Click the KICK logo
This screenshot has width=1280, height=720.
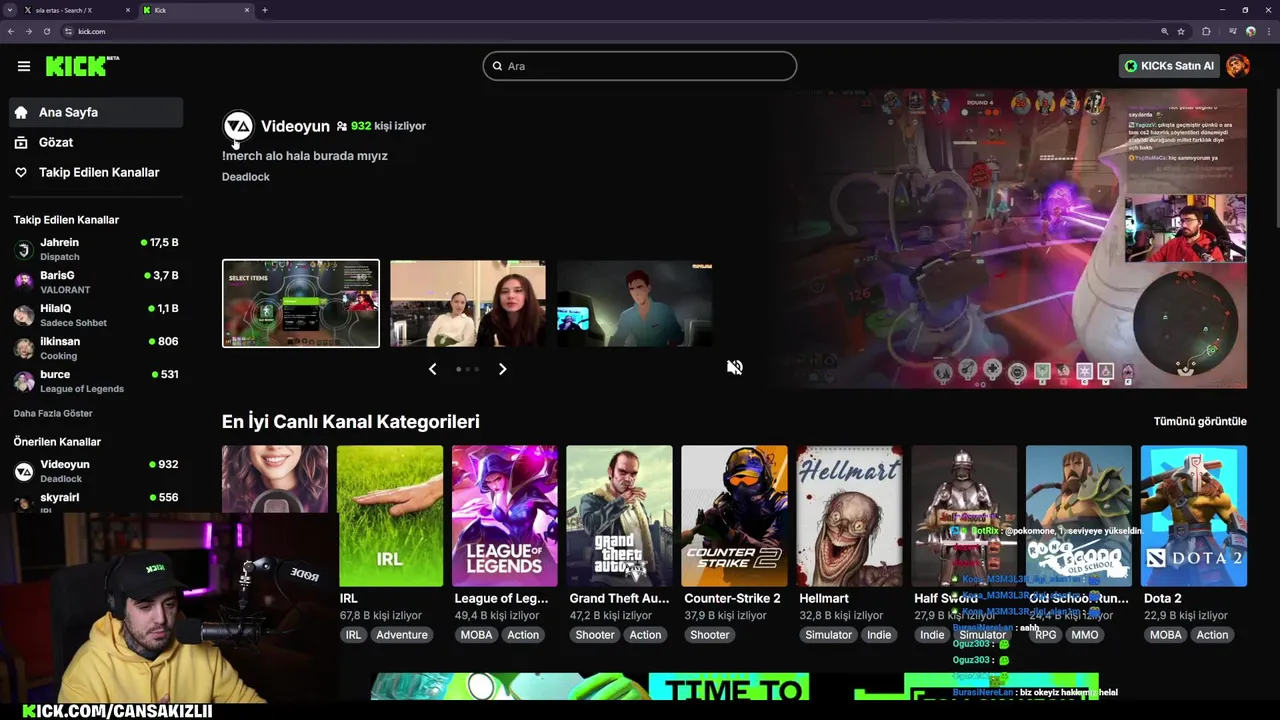coord(82,66)
